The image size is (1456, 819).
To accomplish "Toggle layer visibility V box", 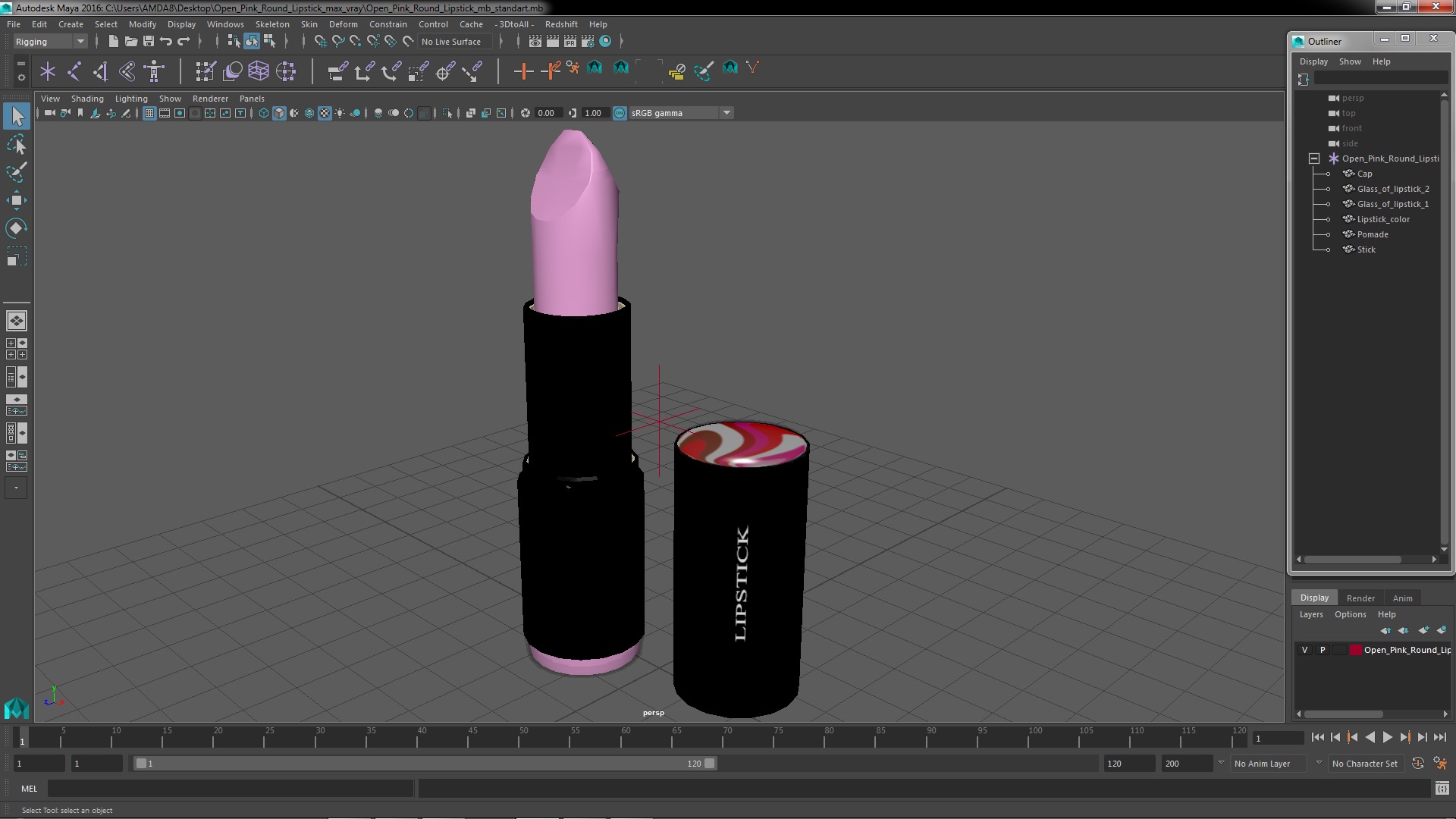I will click(1304, 650).
